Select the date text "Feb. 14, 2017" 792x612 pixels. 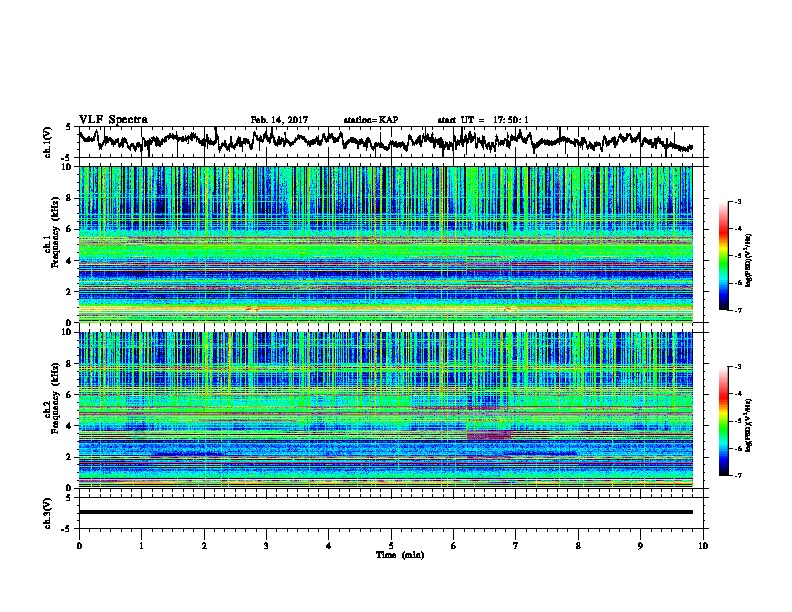click(x=279, y=120)
